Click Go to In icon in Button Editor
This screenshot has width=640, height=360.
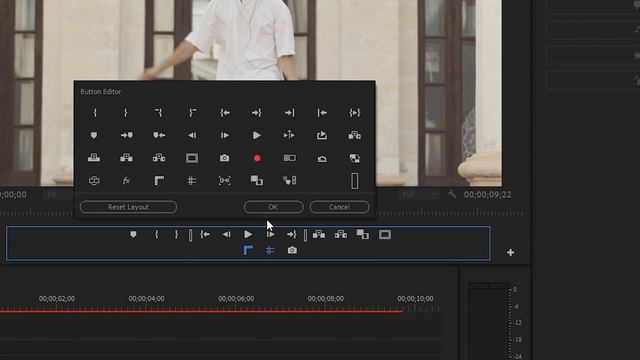click(x=224, y=113)
